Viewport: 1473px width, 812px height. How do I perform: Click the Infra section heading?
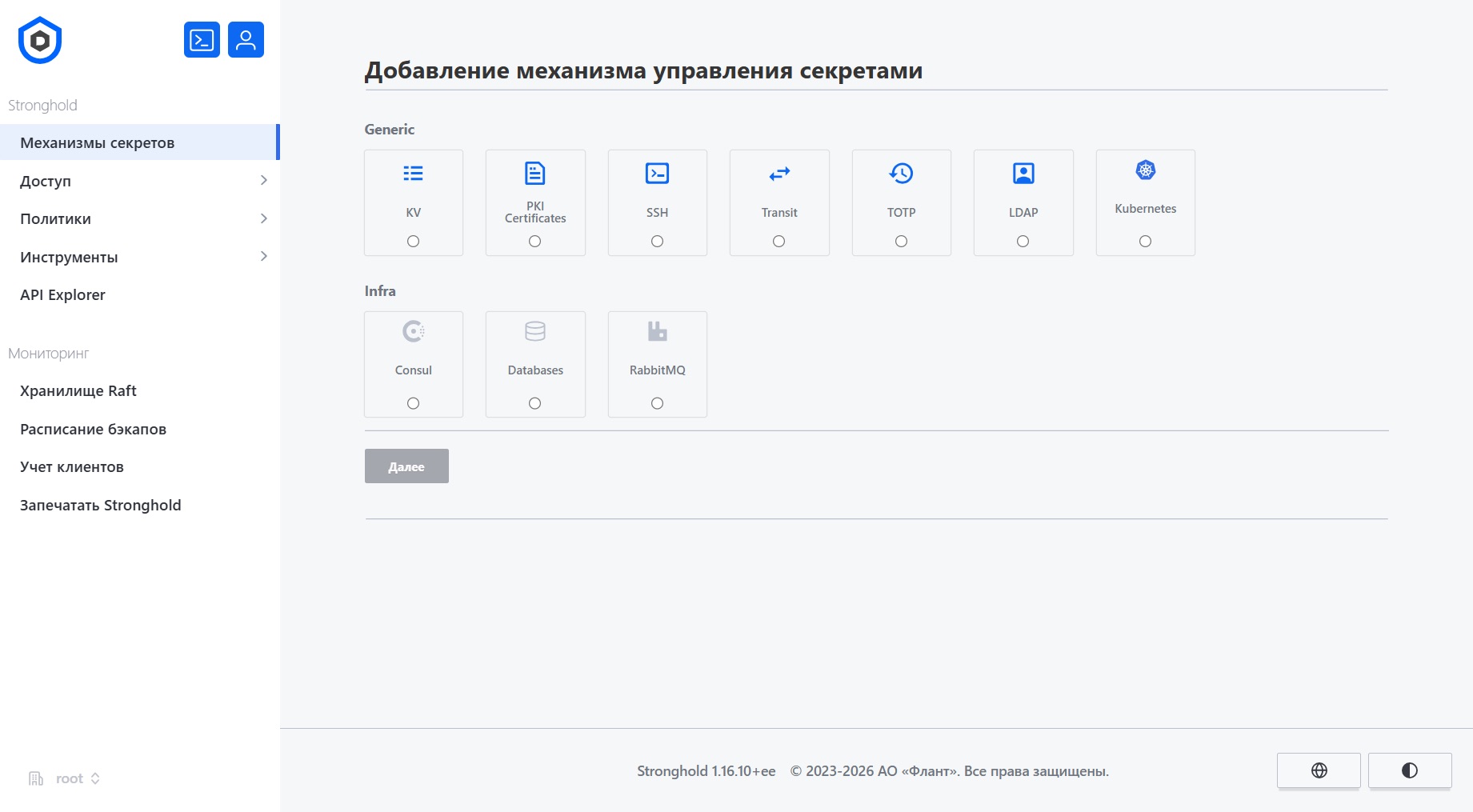(380, 291)
